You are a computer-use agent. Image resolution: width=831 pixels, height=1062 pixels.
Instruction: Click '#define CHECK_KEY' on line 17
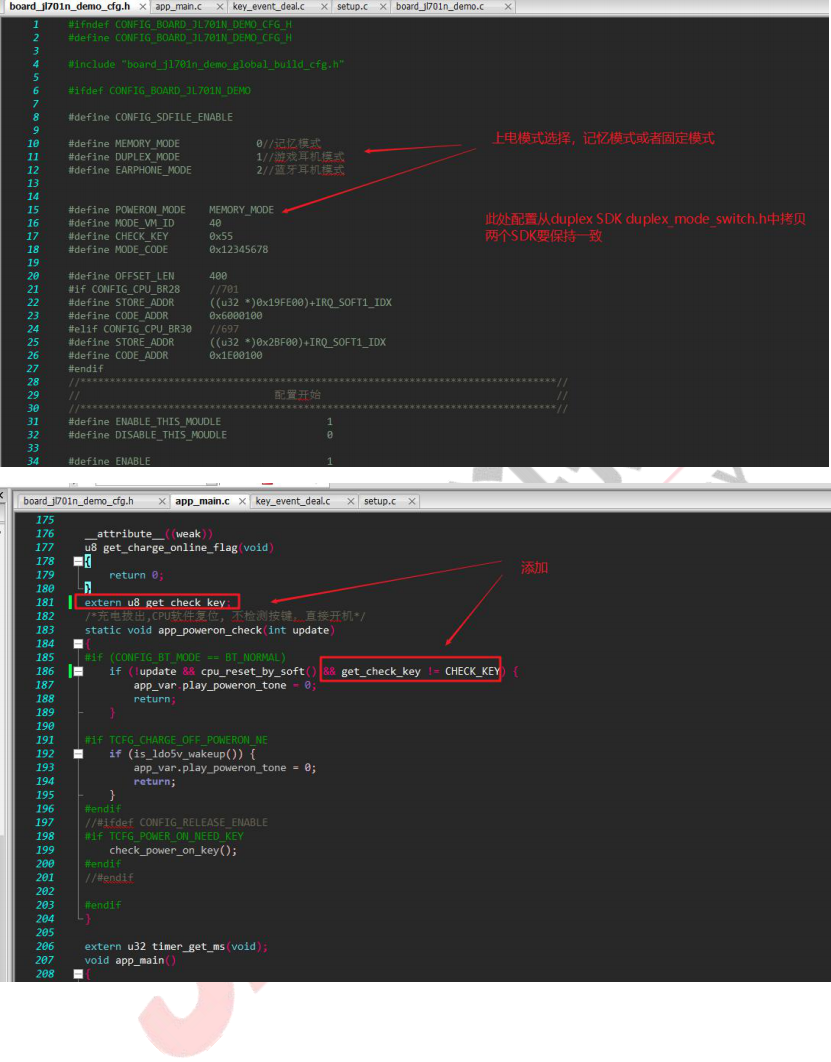point(150,236)
